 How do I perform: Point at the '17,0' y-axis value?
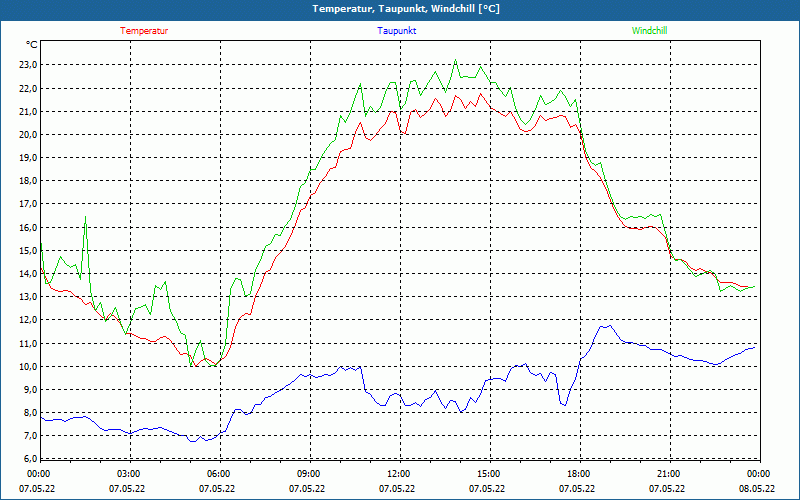(28, 204)
